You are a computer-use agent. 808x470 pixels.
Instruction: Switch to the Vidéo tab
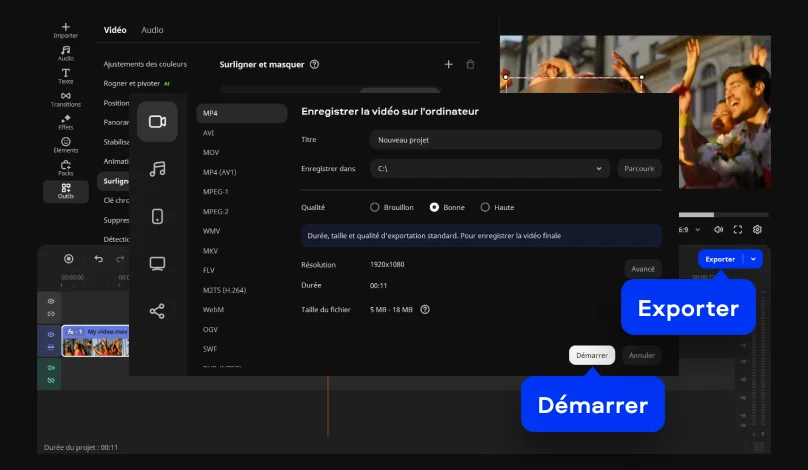pos(115,30)
